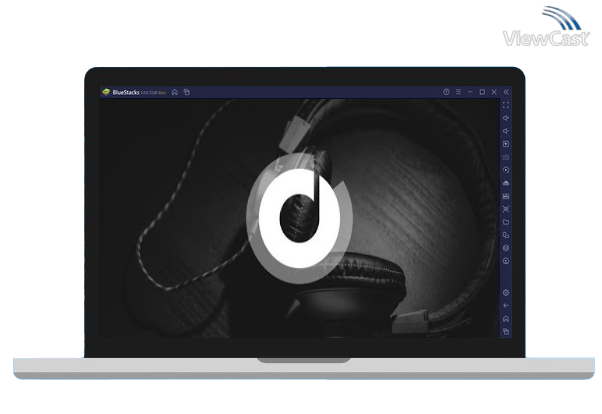The height and width of the screenshot is (414, 602).
Task: Maximize the BlueStacks window
Action: [482, 92]
